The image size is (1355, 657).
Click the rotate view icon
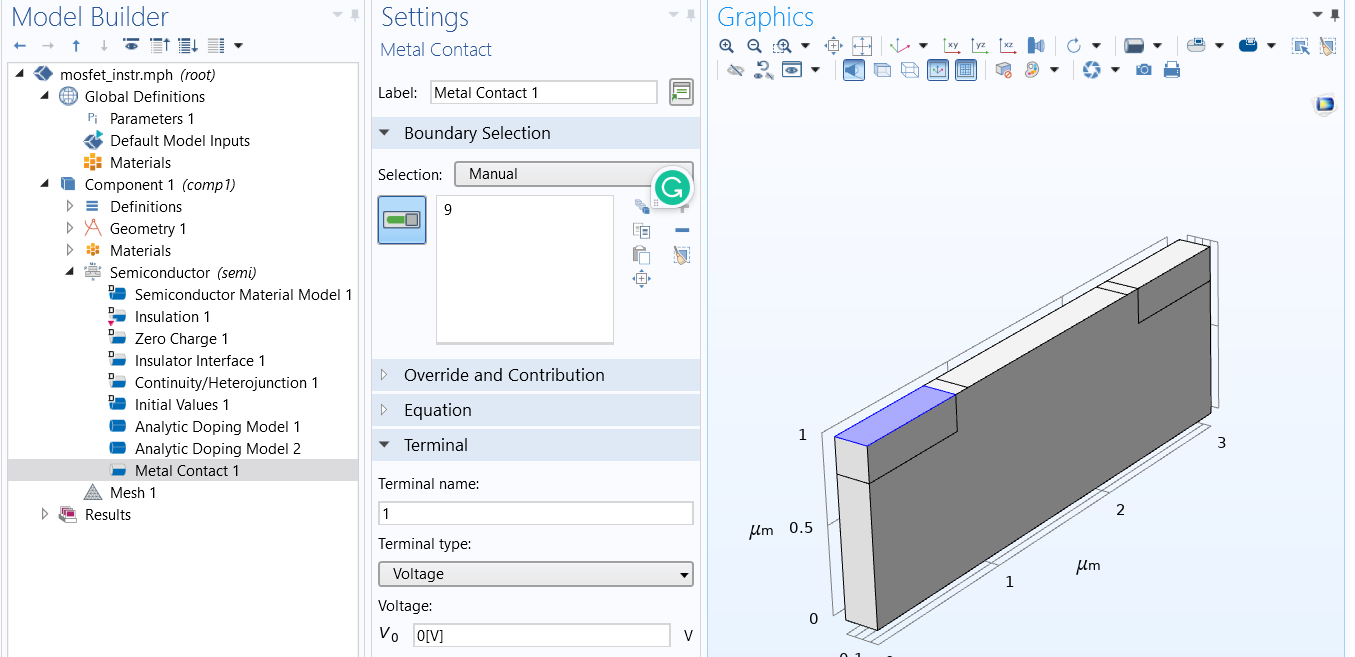(1074, 46)
